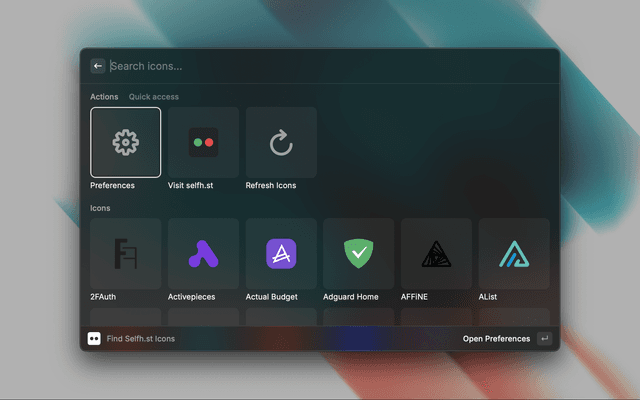The image size is (640, 400).
Task: Choose the AList icon
Action: (514, 254)
